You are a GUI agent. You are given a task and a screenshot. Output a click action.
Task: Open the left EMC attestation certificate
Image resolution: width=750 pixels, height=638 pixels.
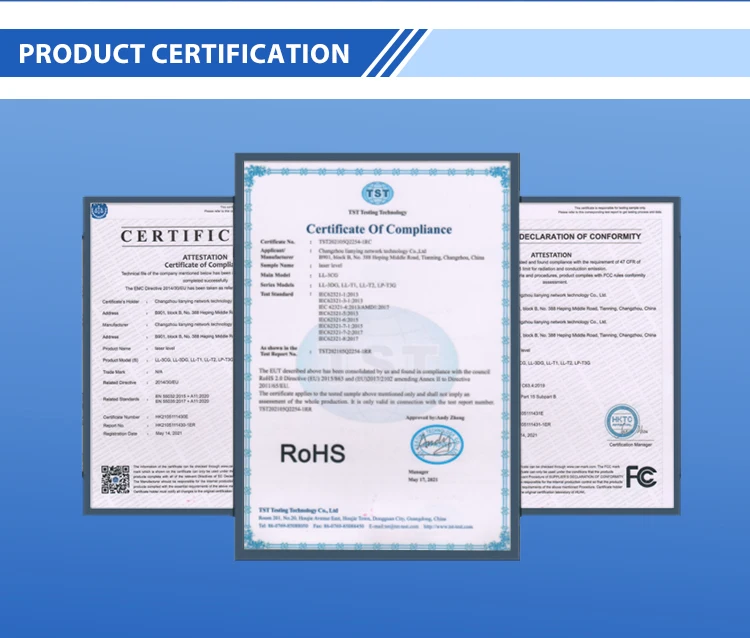(159, 356)
